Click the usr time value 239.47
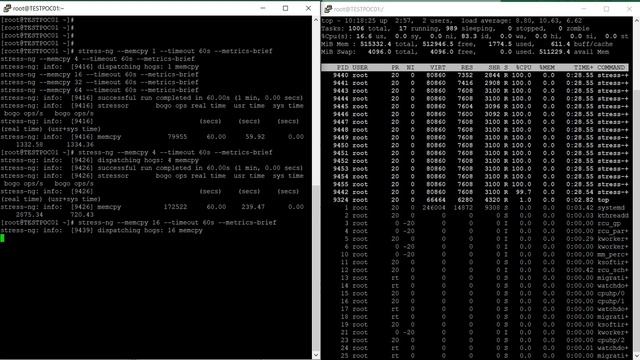640x360 pixels. tap(253, 207)
